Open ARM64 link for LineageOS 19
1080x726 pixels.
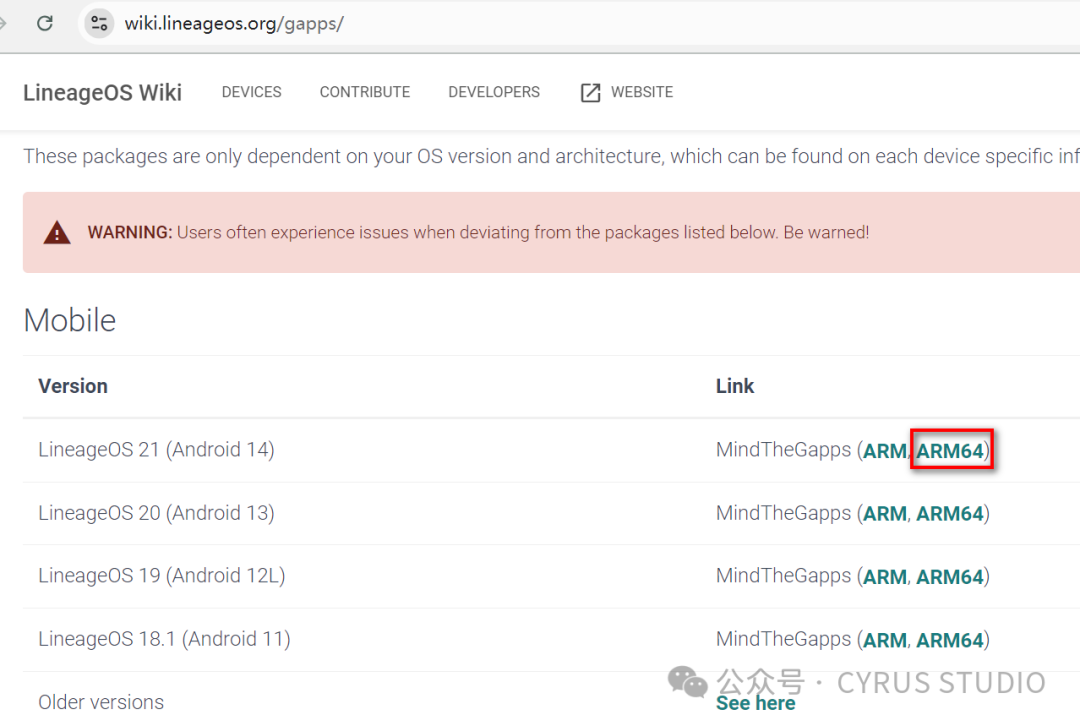click(x=950, y=577)
